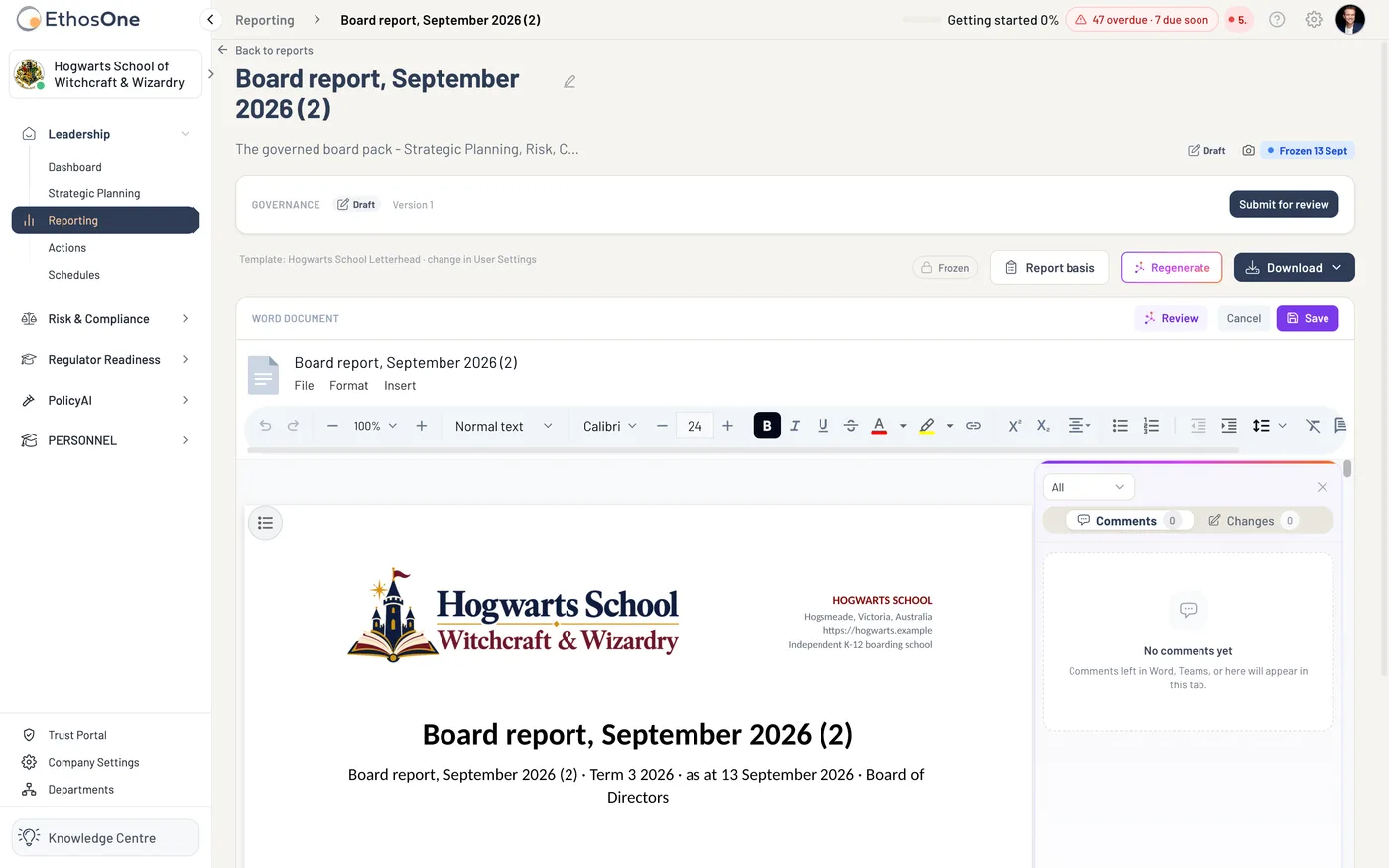Click the Reporting breadcrumb

coord(265,20)
